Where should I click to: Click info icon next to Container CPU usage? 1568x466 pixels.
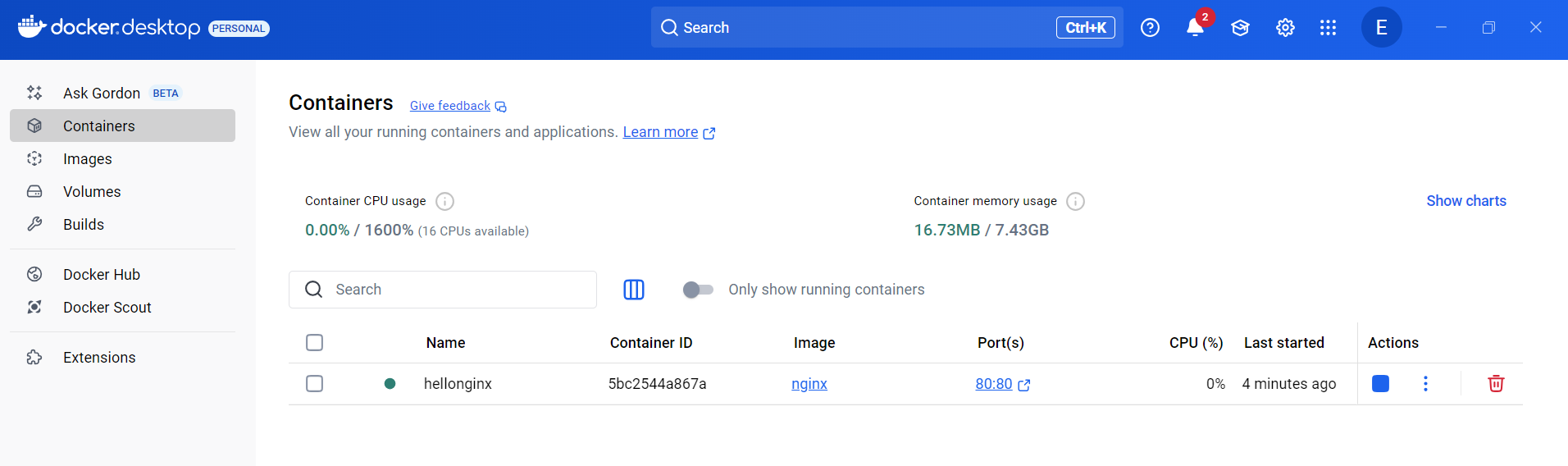tap(444, 201)
